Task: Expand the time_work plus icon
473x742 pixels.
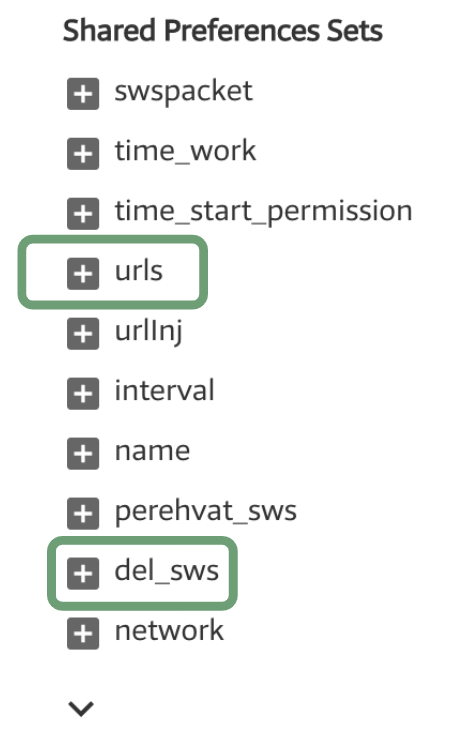Action: 83,154
